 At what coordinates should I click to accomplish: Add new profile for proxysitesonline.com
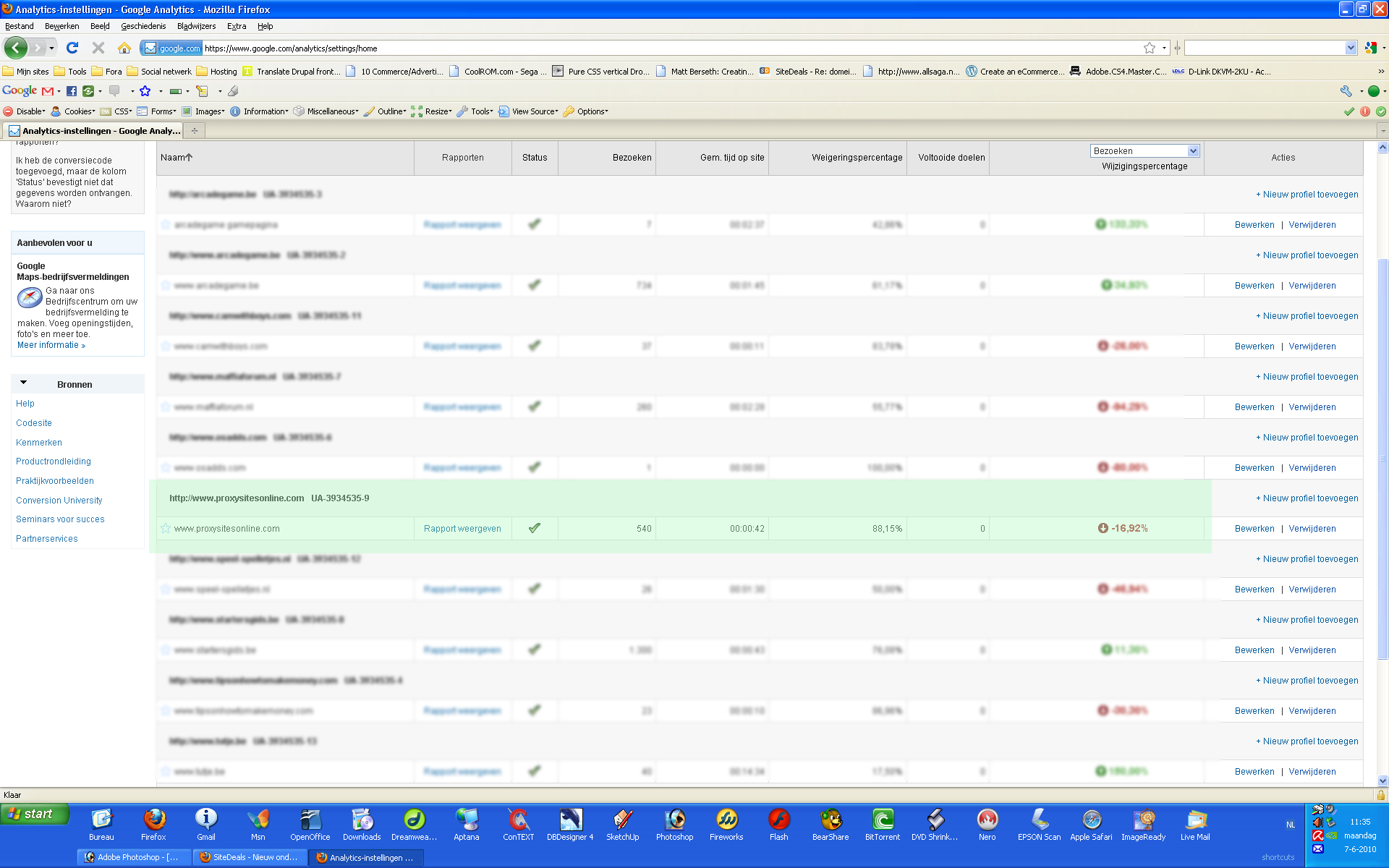[1307, 498]
